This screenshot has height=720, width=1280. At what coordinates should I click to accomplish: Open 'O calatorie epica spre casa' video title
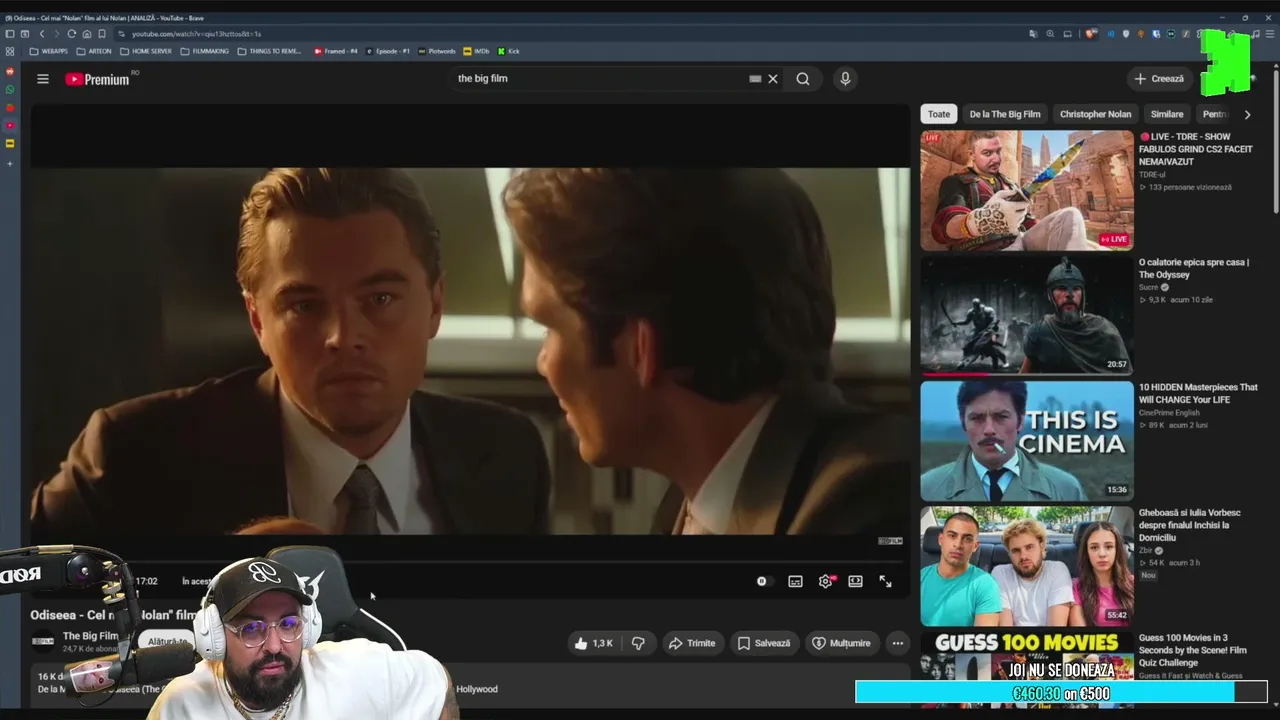(x=1194, y=268)
